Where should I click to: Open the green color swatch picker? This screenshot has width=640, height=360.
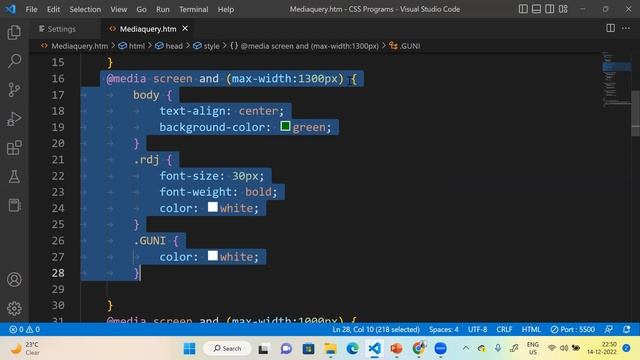point(285,127)
